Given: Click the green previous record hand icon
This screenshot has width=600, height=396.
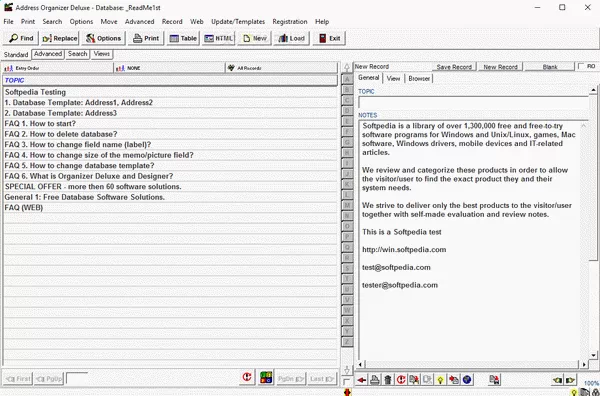Looking at the screenshot, I should click(557, 380).
